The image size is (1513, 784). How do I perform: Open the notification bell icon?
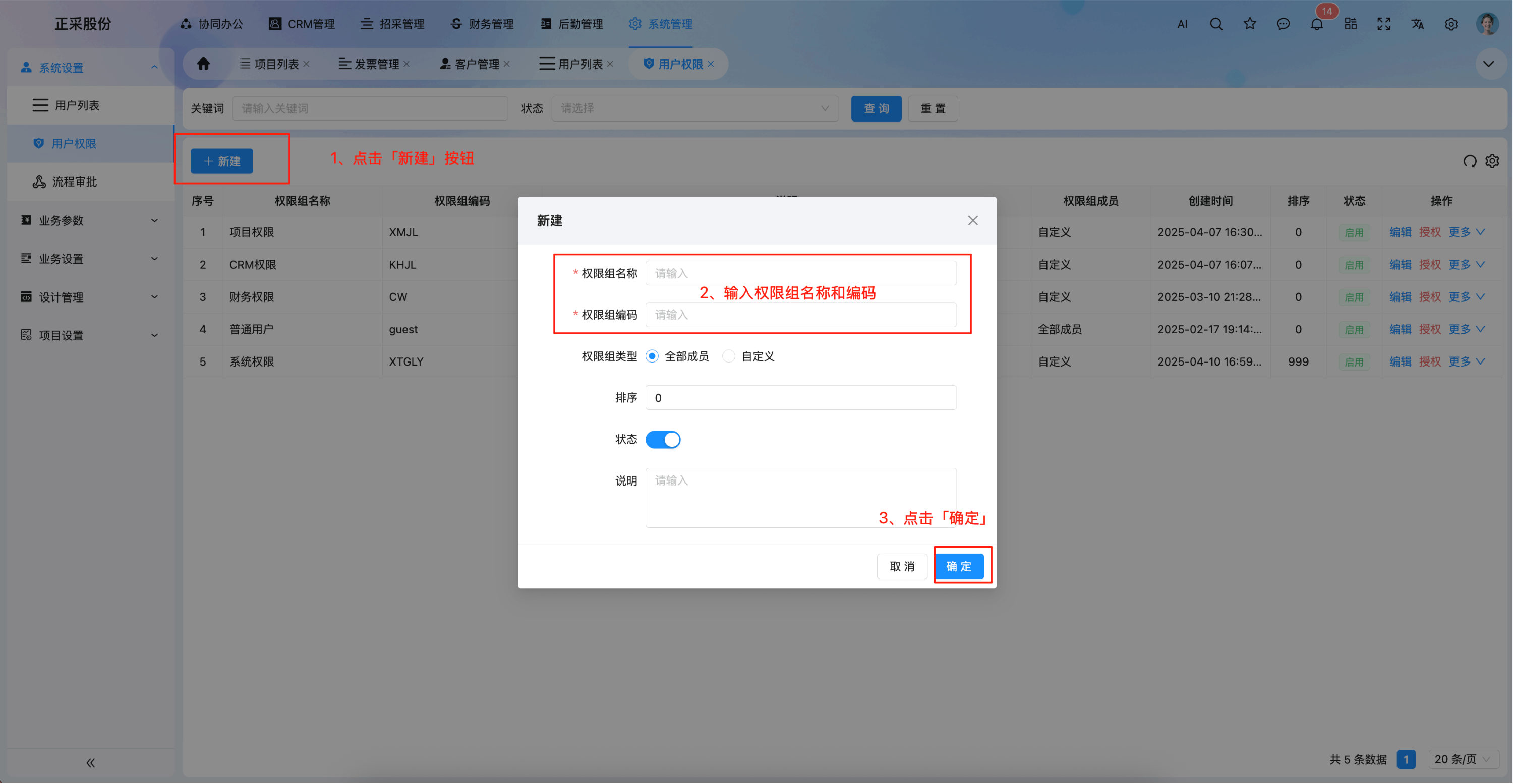tap(1316, 24)
